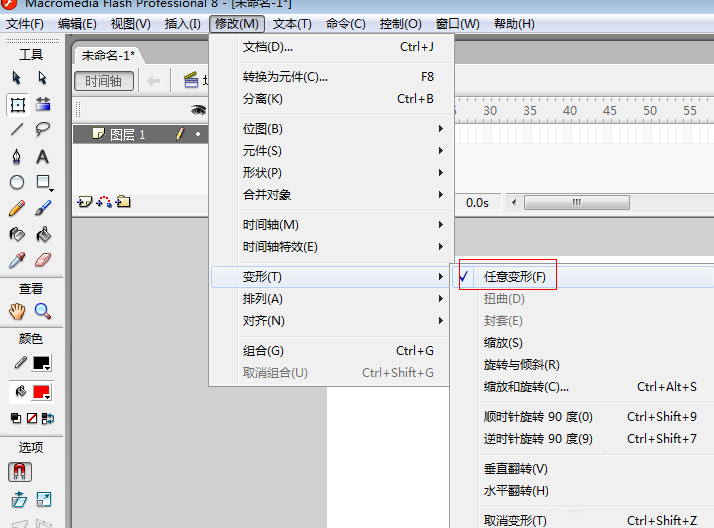
Task: Click the Rotate and Skew option icon
Action: (x=19, y=500)
